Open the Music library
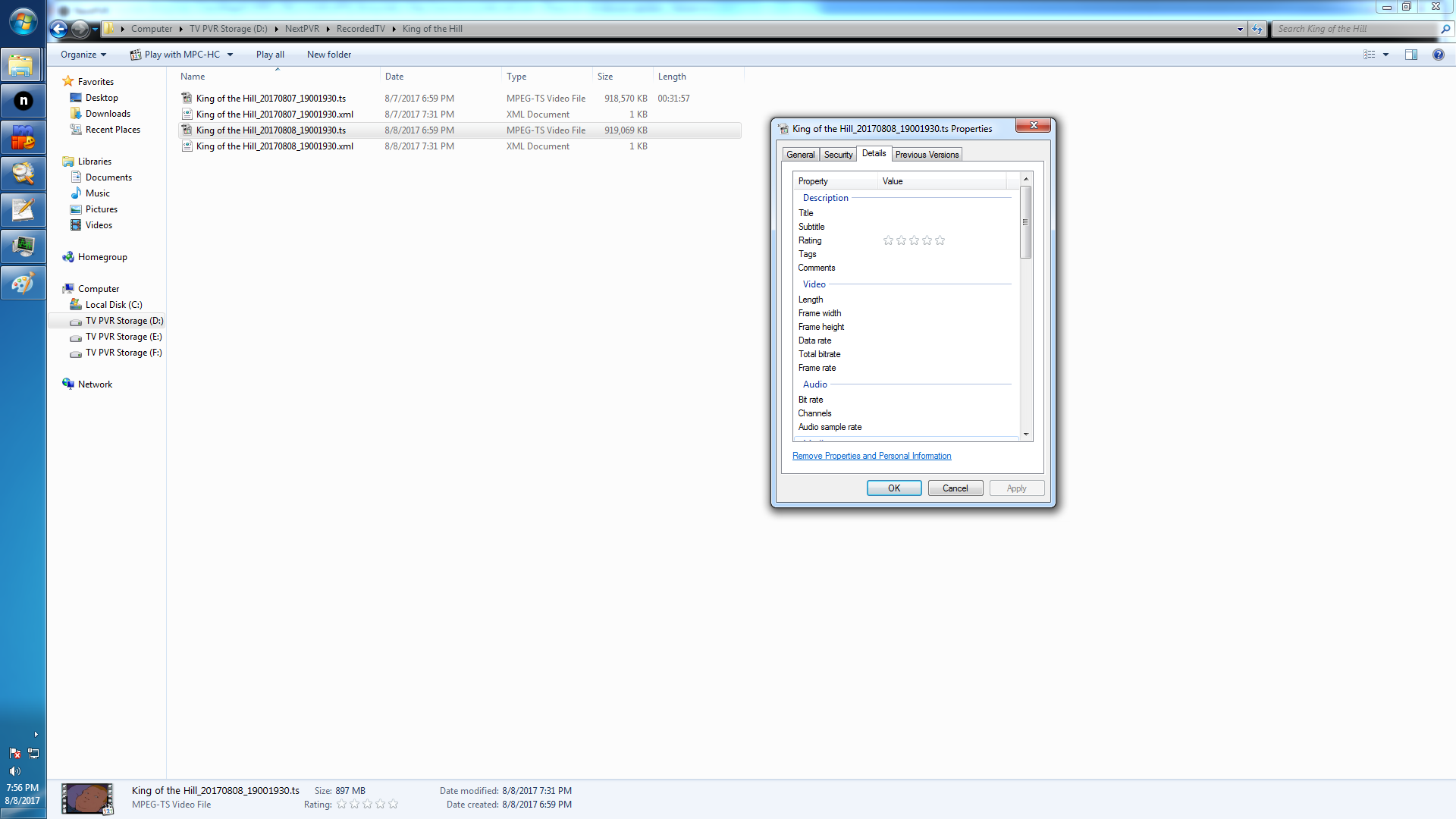 [x=97, y=193]
